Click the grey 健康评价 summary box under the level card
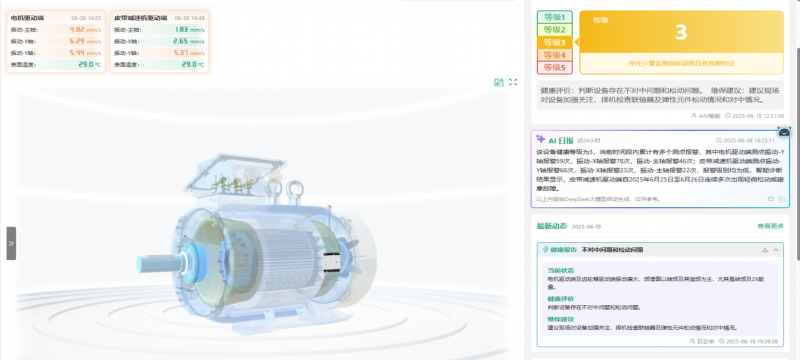Image resolution: width=800 pixels, height=360 pixels. 660,95
